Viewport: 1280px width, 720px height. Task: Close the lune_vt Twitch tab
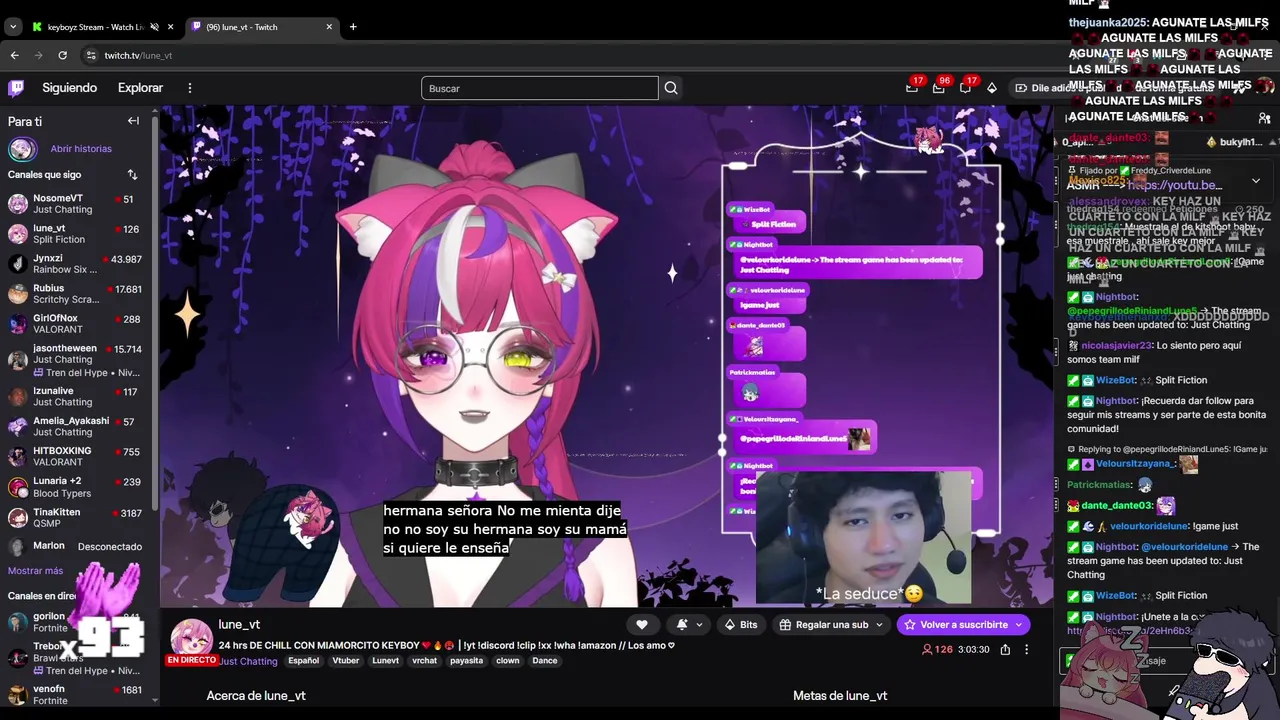(329, 27)
